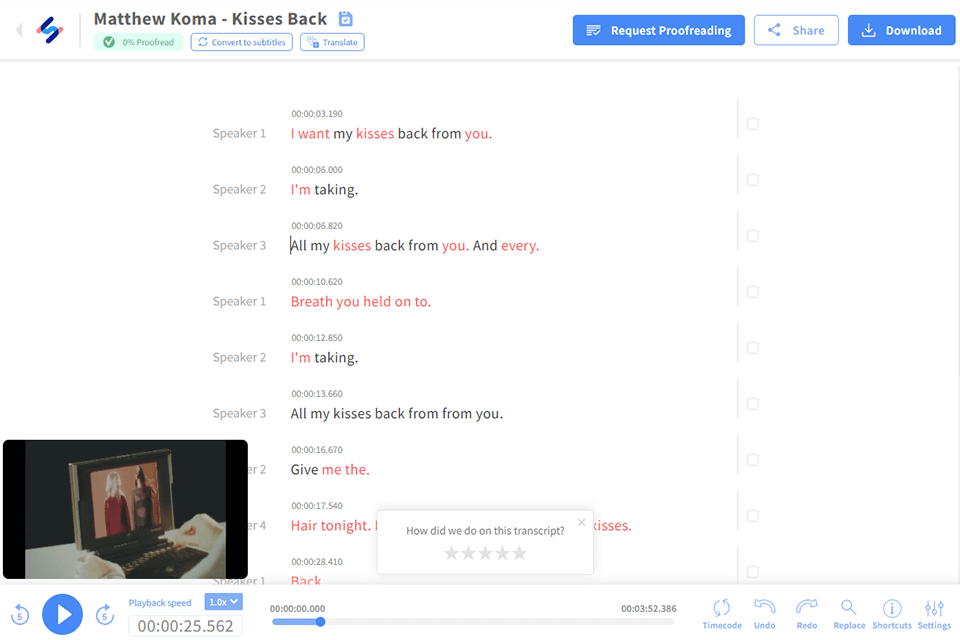The height and width of the screenshot is (640, 960).
Task: Skip forward 5 seconds
Action: click(105, 614)
